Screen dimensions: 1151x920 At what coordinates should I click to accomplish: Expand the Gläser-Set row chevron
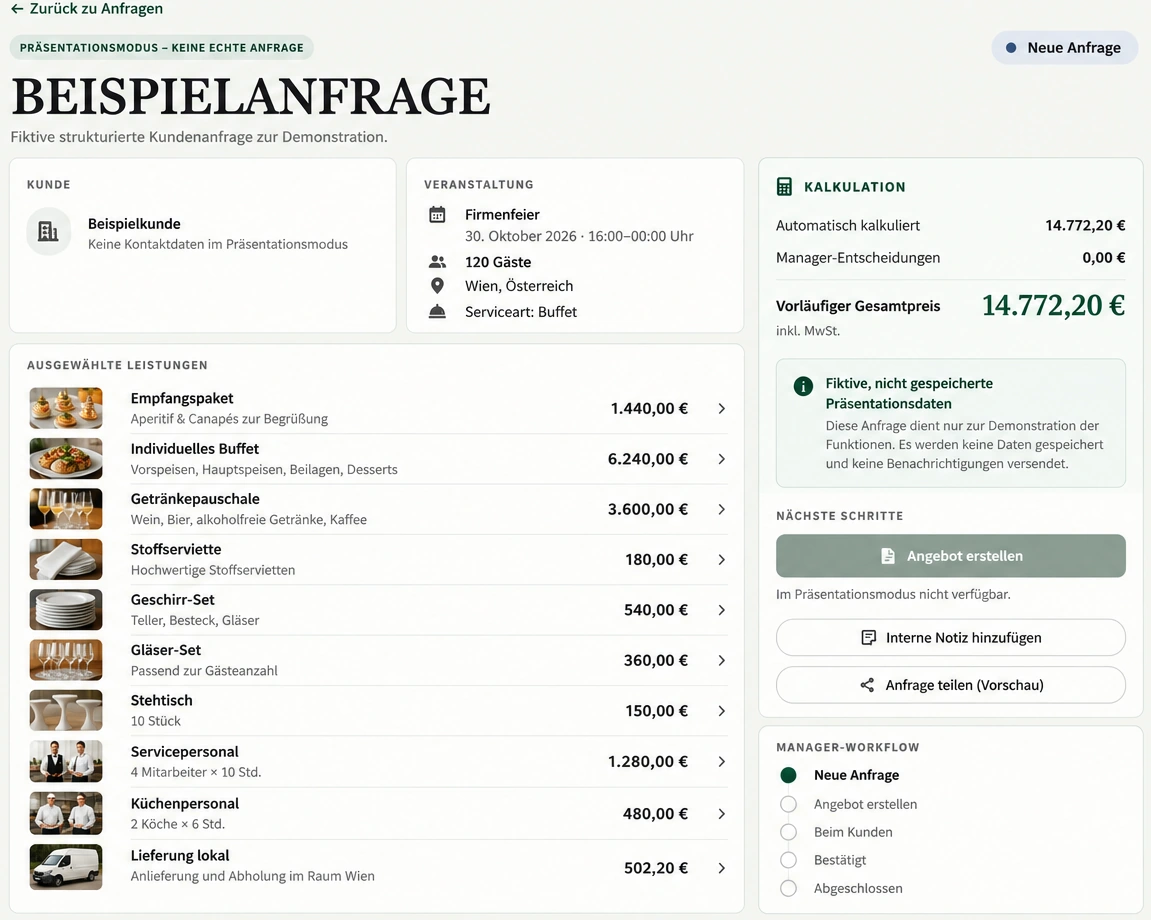[722, 660]
